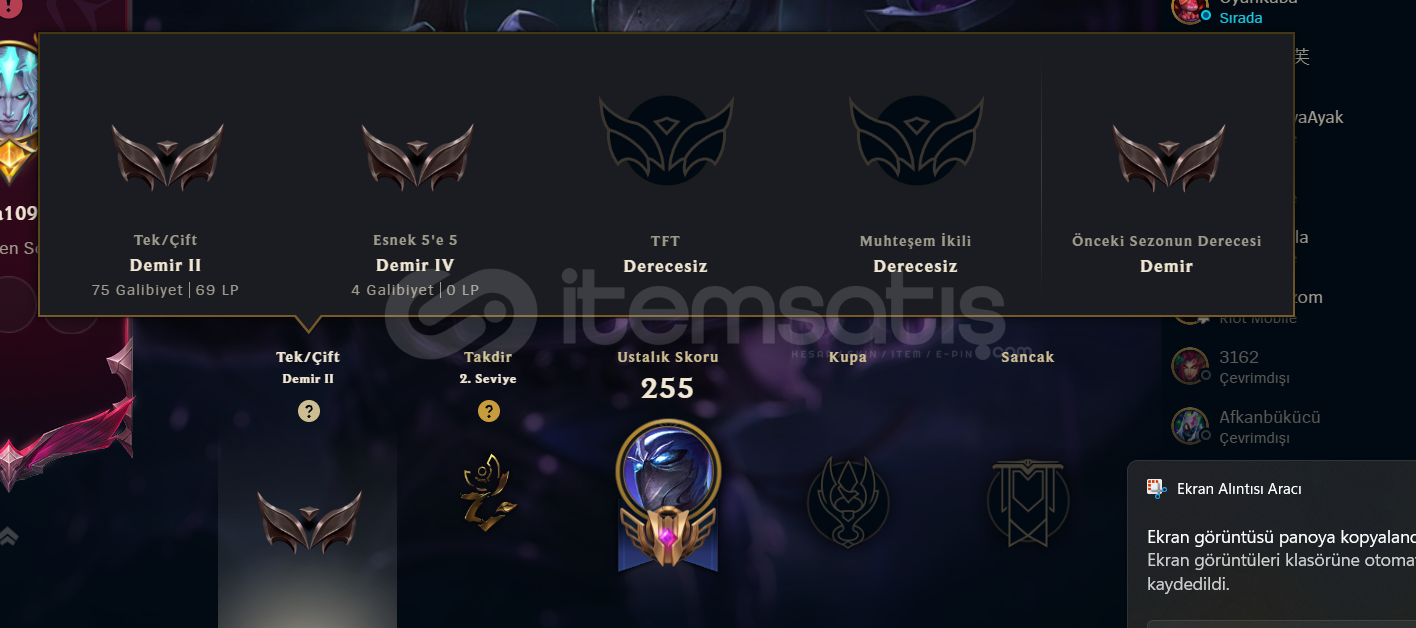
Task: Click the question mark under Takdir
Action: [x=488, y=411]
